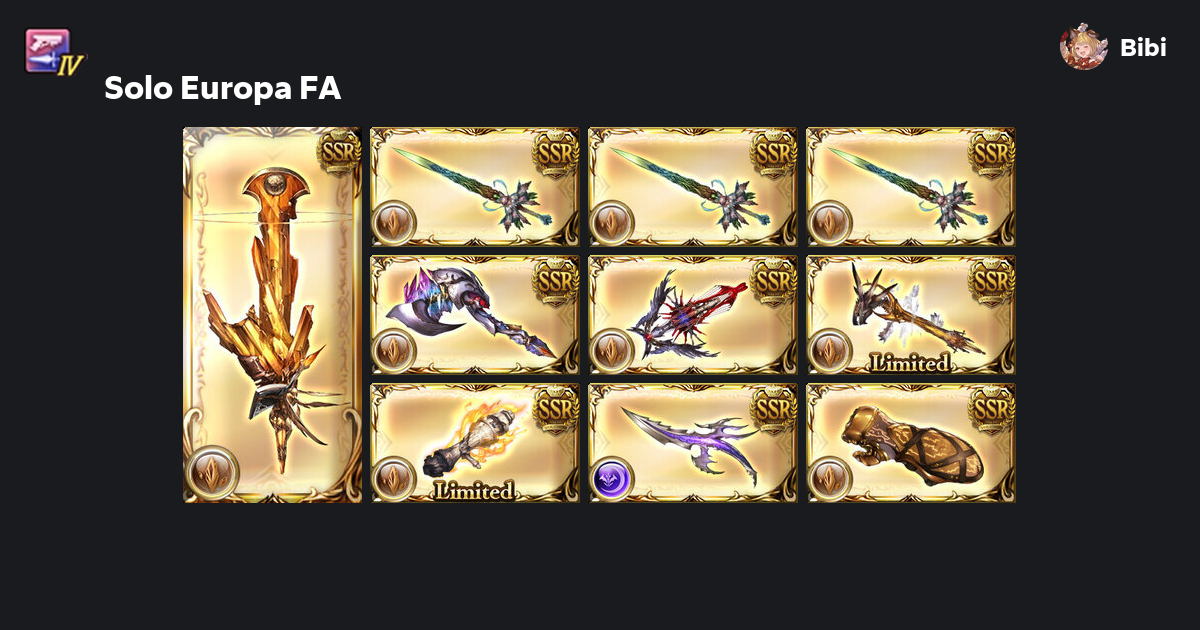Select the third green sword weapon
Screen dimensions: 1200x630
(911, 187)
